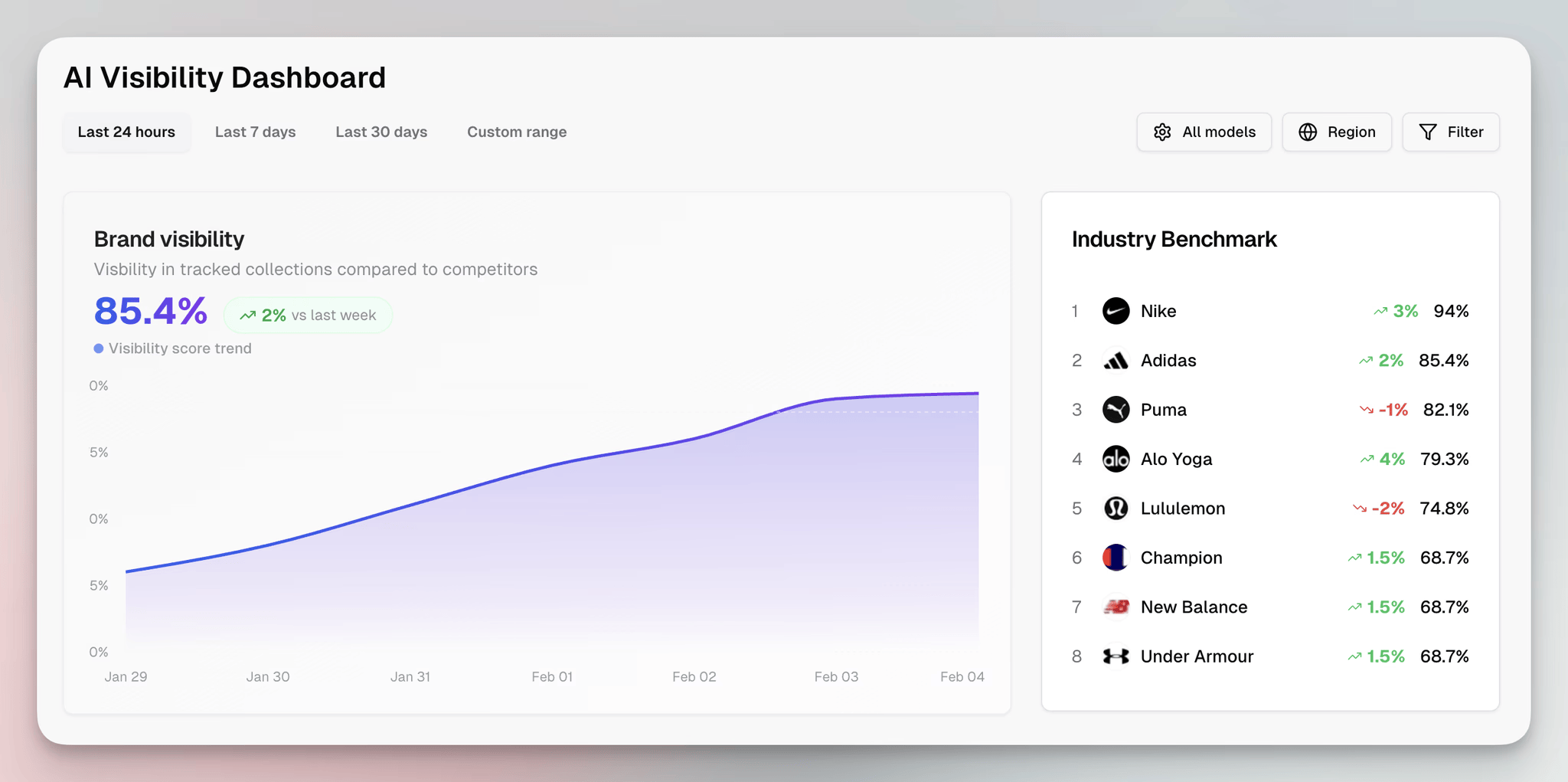Open the All models dropdown
Screen dimensions: 1568x782
click(1204, 132)
